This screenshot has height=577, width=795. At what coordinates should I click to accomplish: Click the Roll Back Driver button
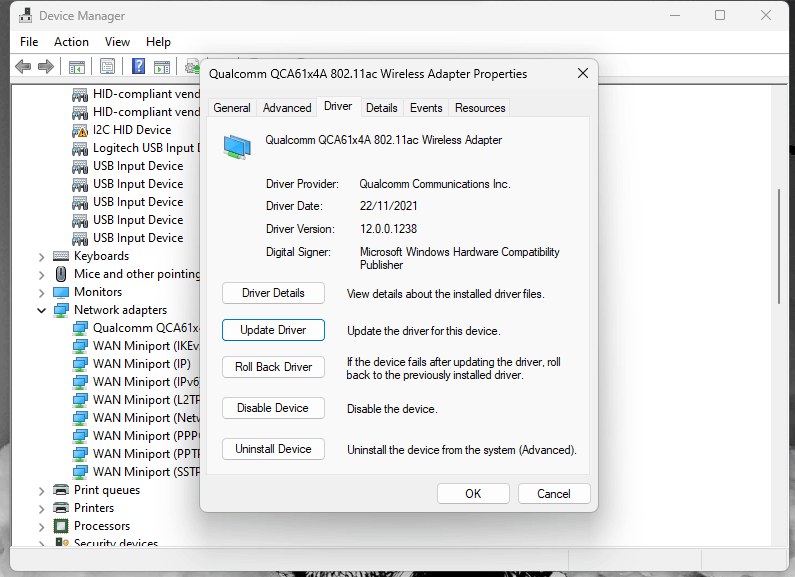click(x=273, y=367)
